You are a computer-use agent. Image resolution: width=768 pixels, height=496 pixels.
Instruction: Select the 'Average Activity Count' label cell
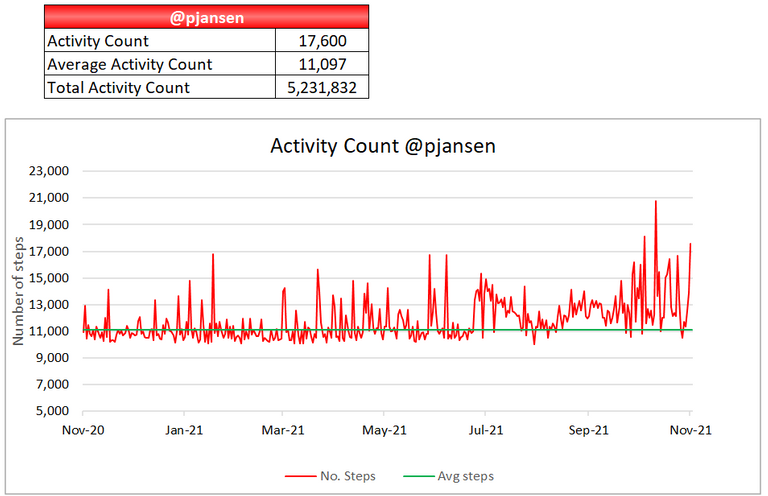(x=160, y=64)
